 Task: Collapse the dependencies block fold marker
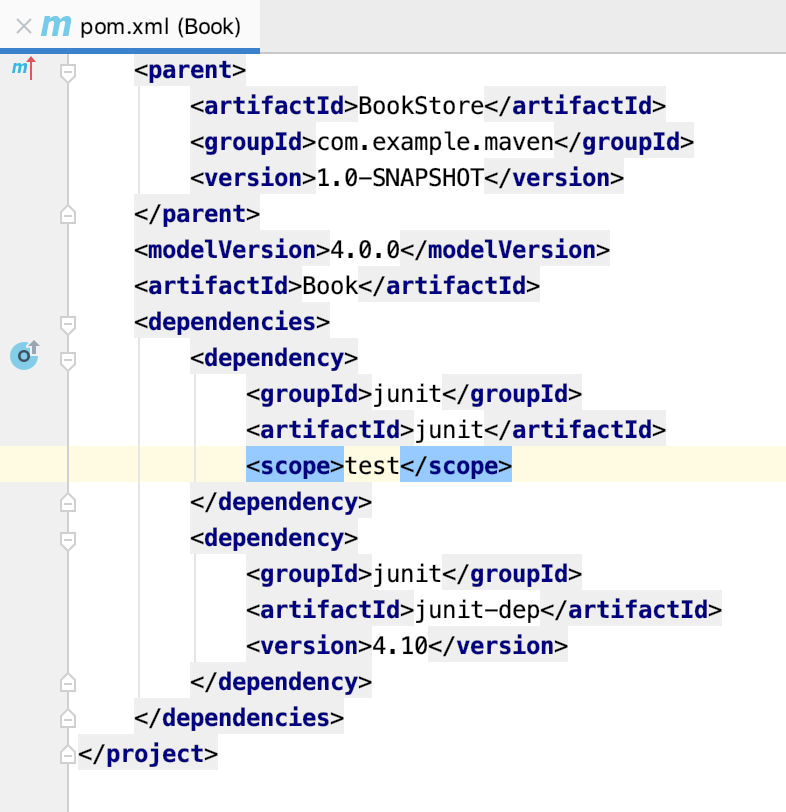tap(68, 323)
